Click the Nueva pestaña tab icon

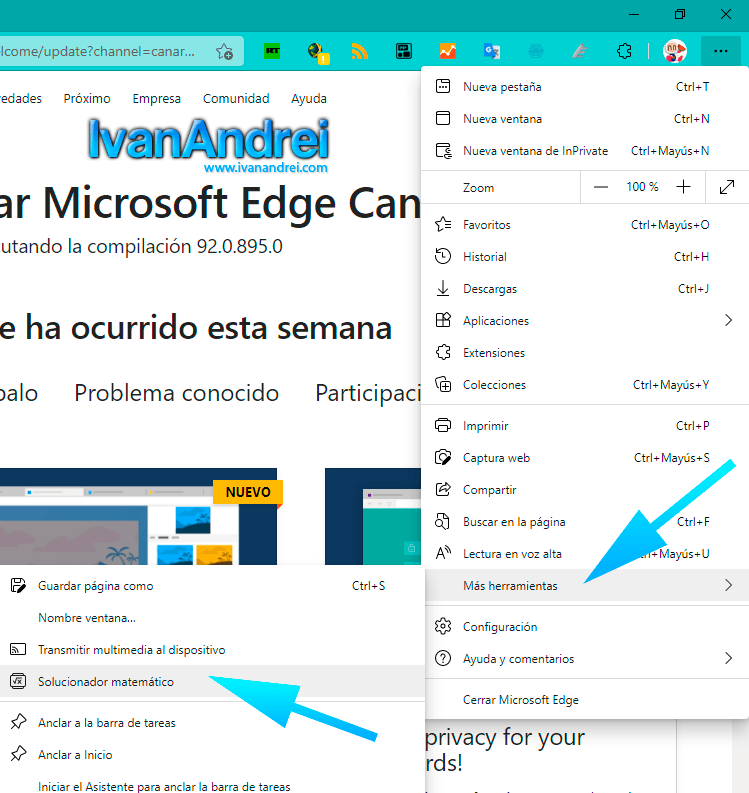pos(443,86)
